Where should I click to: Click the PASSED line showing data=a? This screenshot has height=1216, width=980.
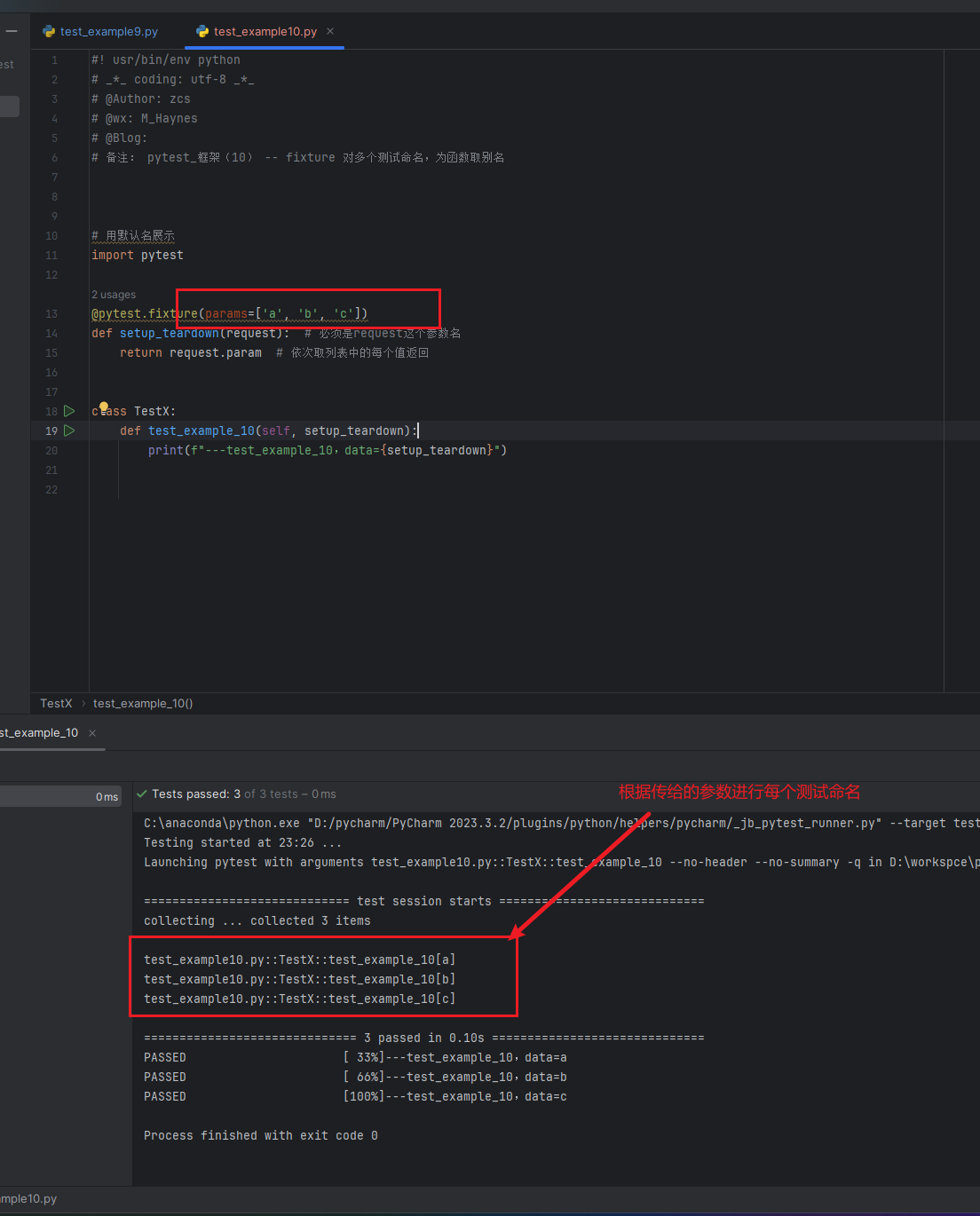point(355,1057)
